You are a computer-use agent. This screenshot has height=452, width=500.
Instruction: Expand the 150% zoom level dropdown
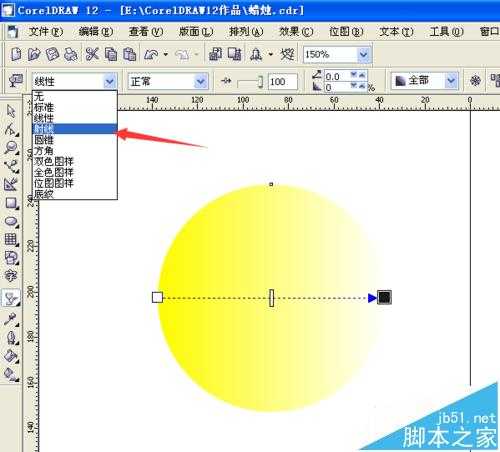coord(364,54)
